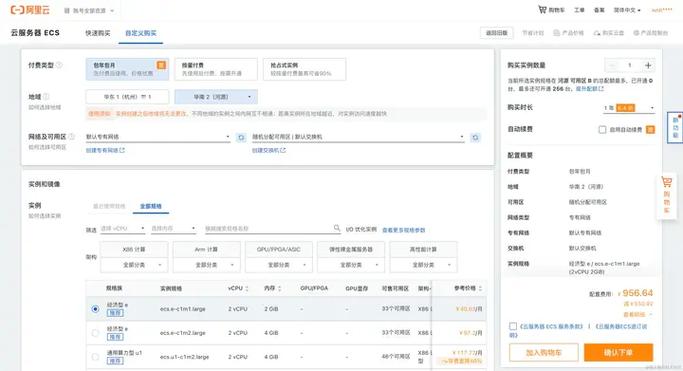Image resolution: width=683 pixels, height=371 pixels.
Task: Select the ecs.e-c1m2.large instance radio
Action: coord(95,333)
